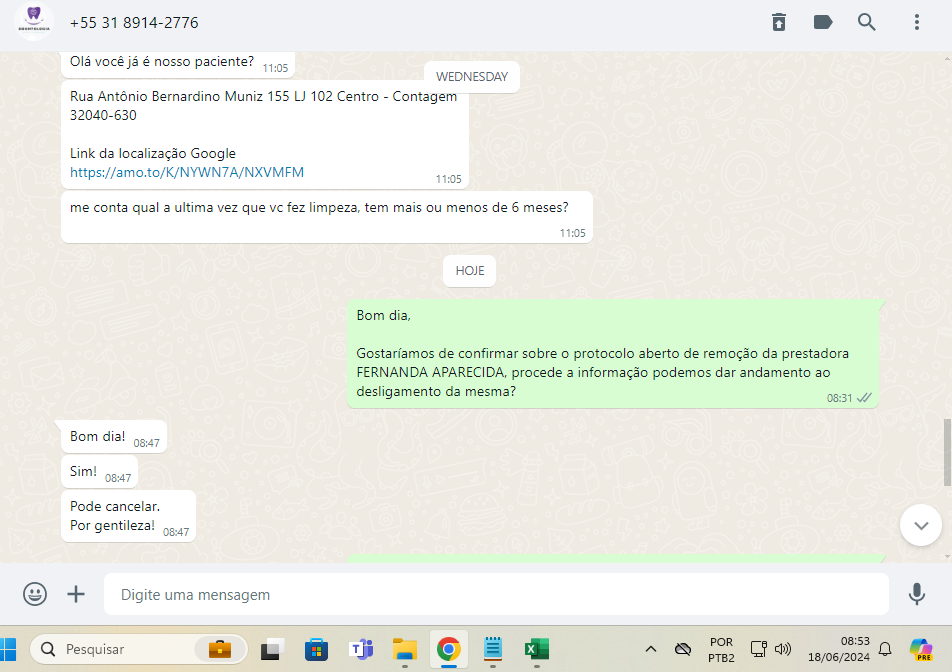The width and height of the screenshot is (952, 672).
Task: Click the label tag icon in header
Action: 823,22
